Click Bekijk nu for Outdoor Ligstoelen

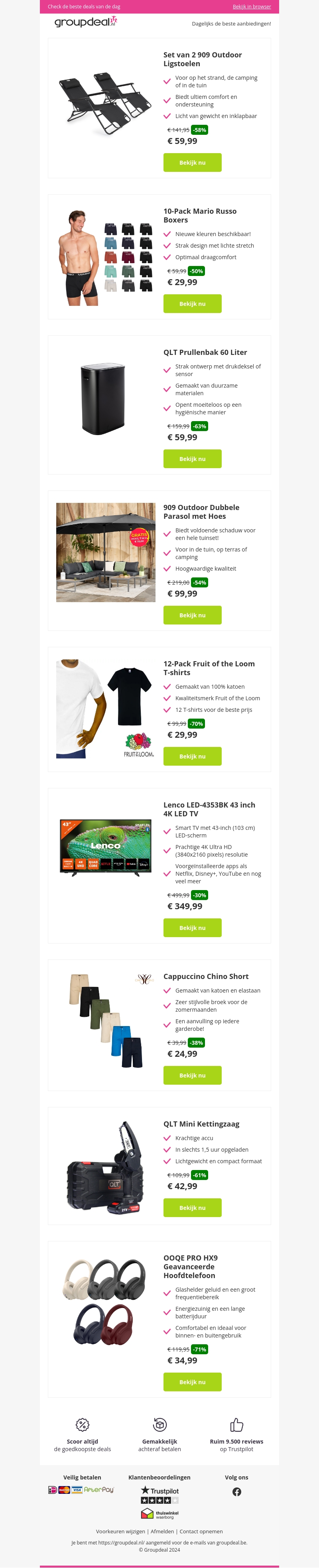click(x=192, y=163)
